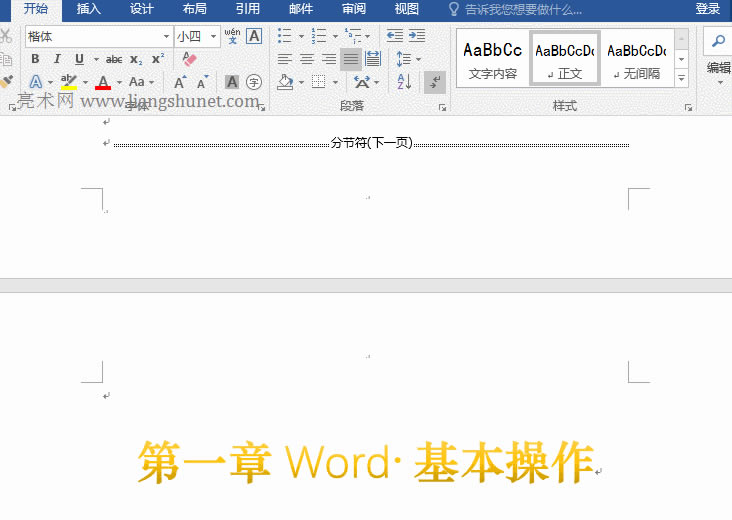Toggle show/hide paragraph marks button
This screenshot has height=520, width=732.
(435, 82)
